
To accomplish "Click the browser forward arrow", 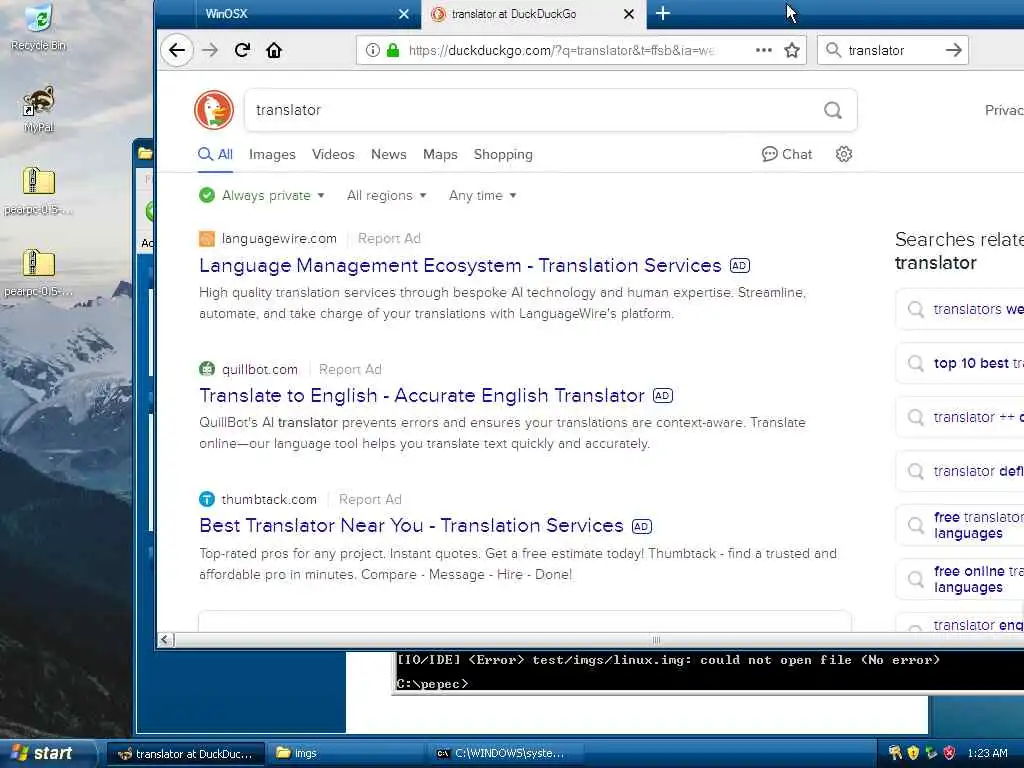I will 210,50.
